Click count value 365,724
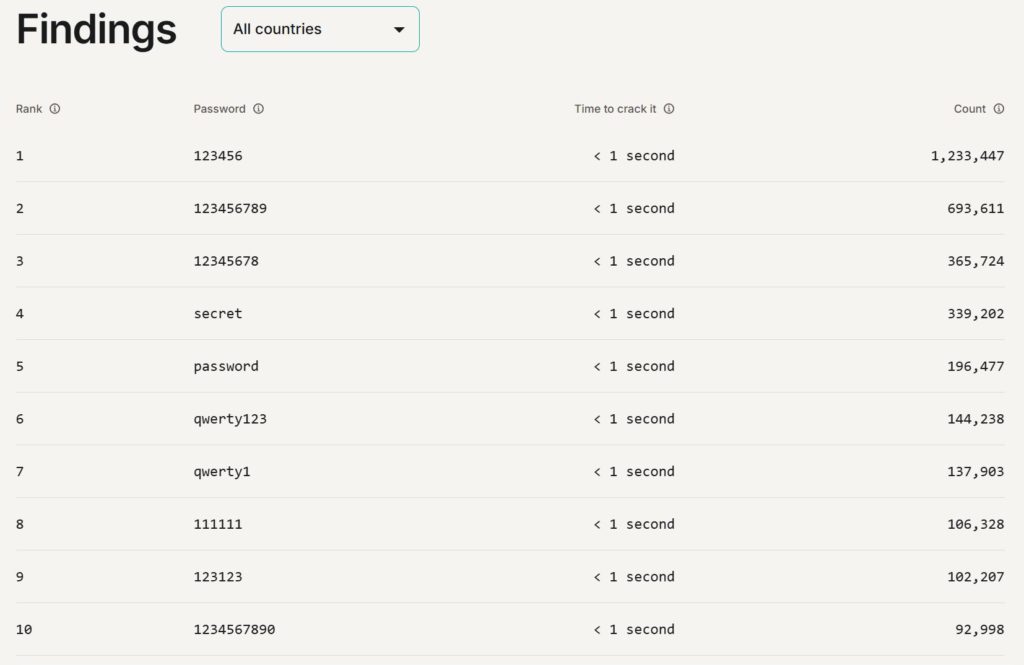Screen dimensions: 1024x665 click(976, 261)
